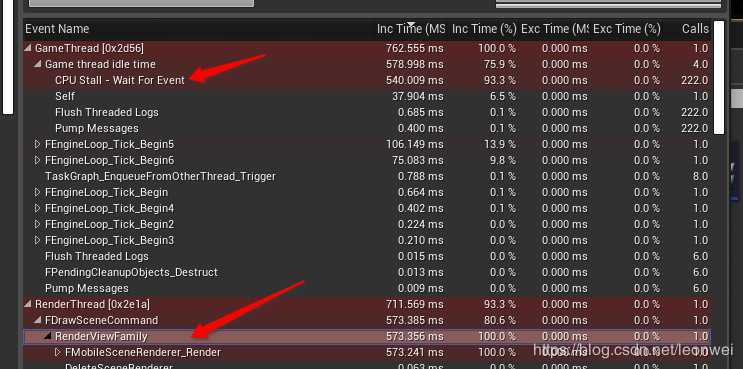Click the 37.904 ms Self value
743x369 pixels.
(x=417, y=97)
